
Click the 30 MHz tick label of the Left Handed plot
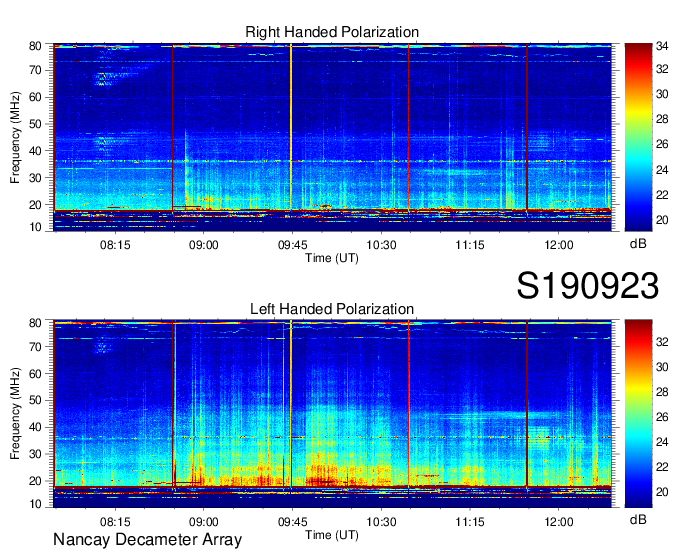(35, 454)
